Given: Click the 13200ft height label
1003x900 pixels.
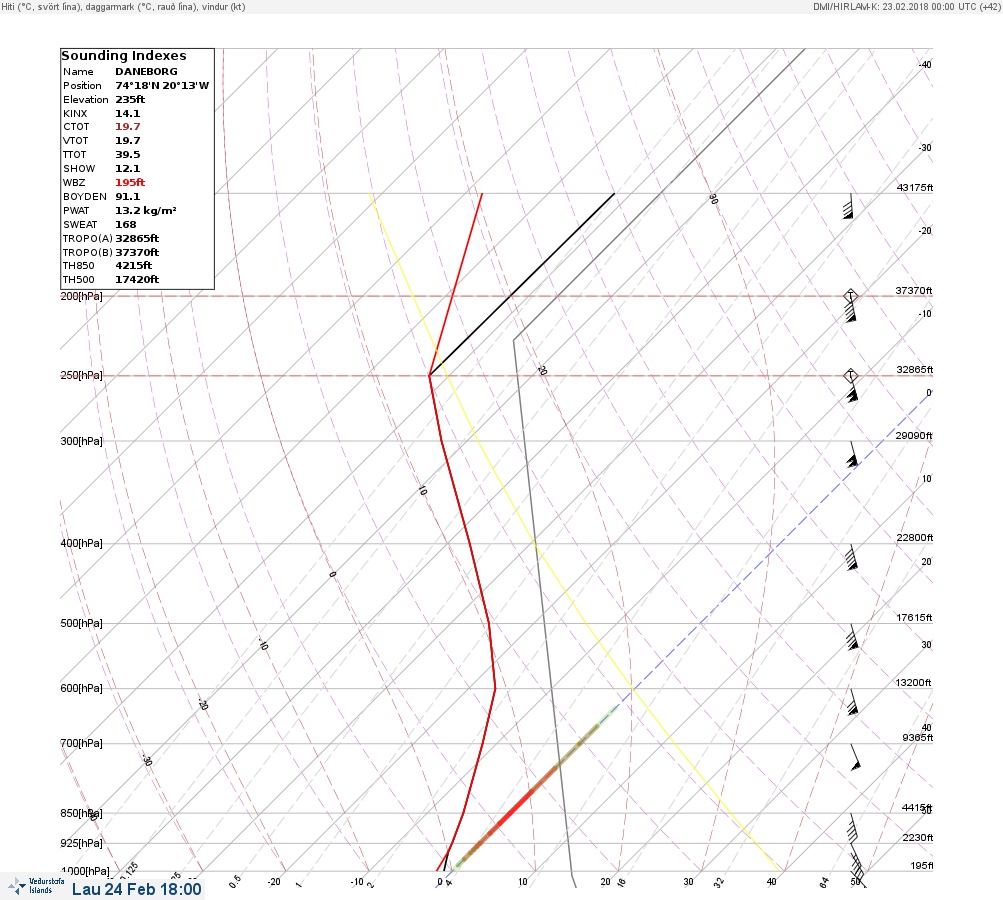Looking at the screenshot, I should tap(913, 683).
